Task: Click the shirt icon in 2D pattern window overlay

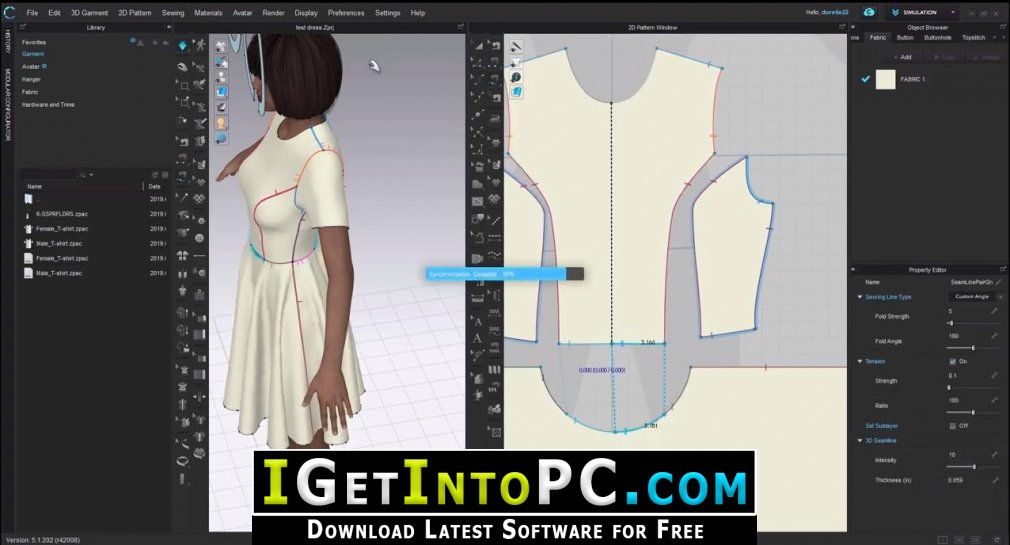Action: (x=516, y=62)
